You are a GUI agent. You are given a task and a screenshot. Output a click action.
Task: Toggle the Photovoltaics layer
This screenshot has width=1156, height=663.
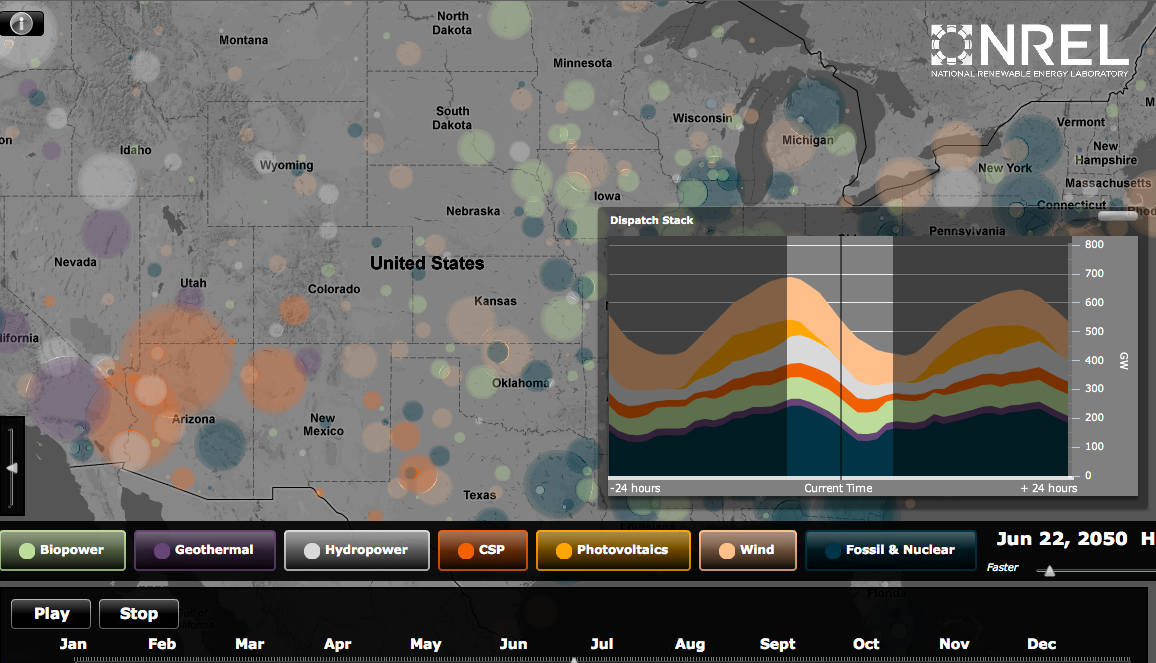(613, 550)
